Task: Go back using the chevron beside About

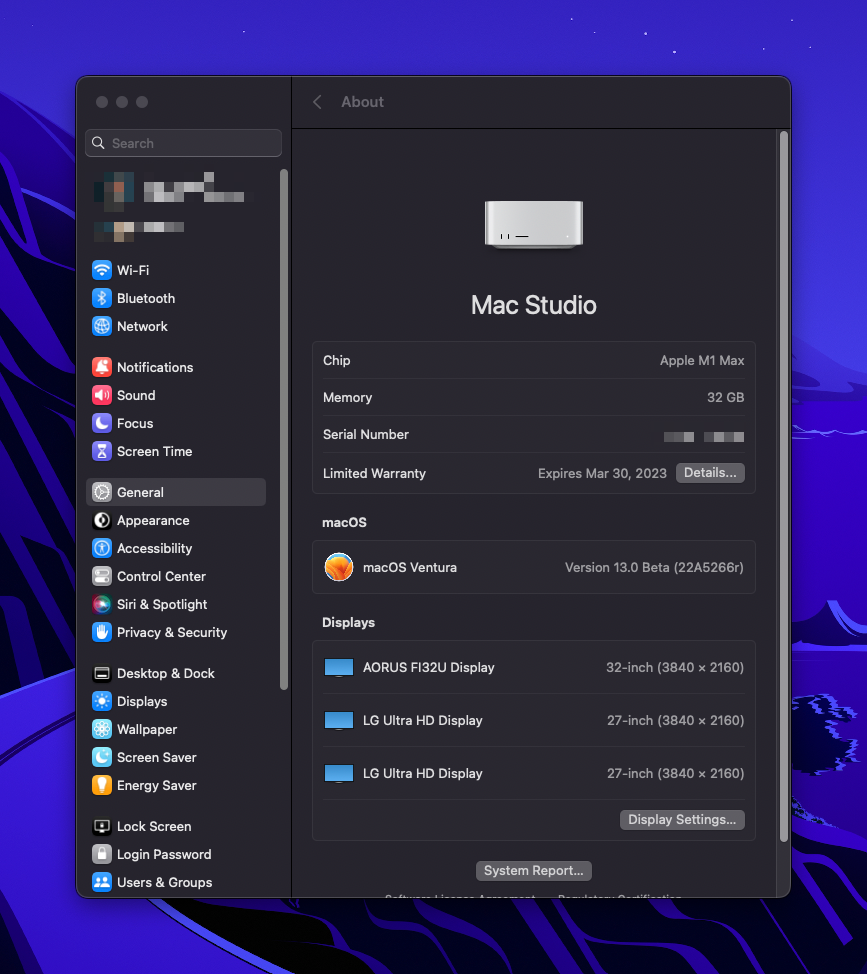Action: 317,102
